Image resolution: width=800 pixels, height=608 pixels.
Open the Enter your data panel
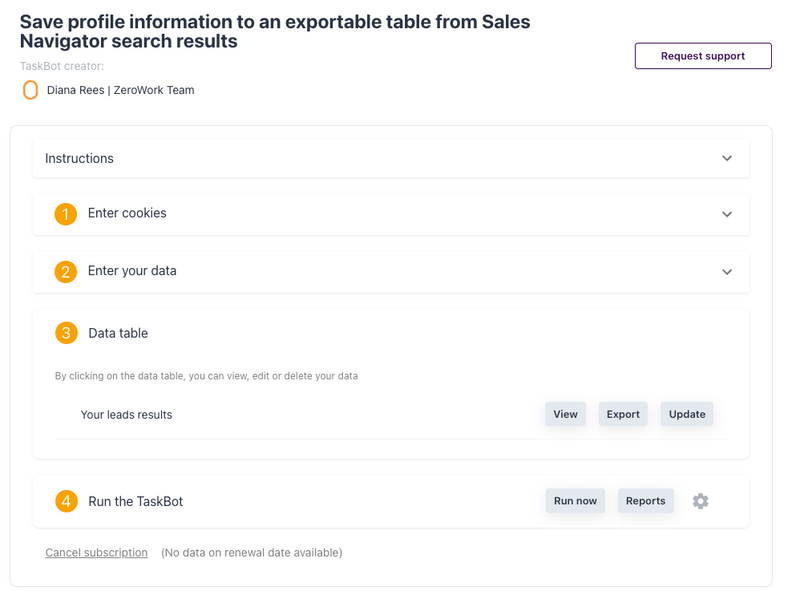point(727,271)
